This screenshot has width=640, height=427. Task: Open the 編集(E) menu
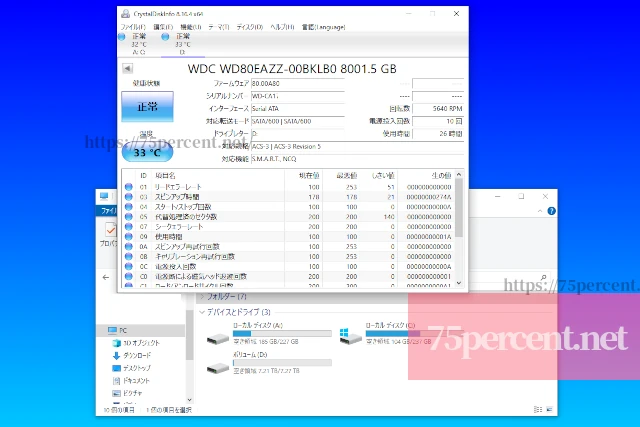pyautogui.click(x=163, y=27)
